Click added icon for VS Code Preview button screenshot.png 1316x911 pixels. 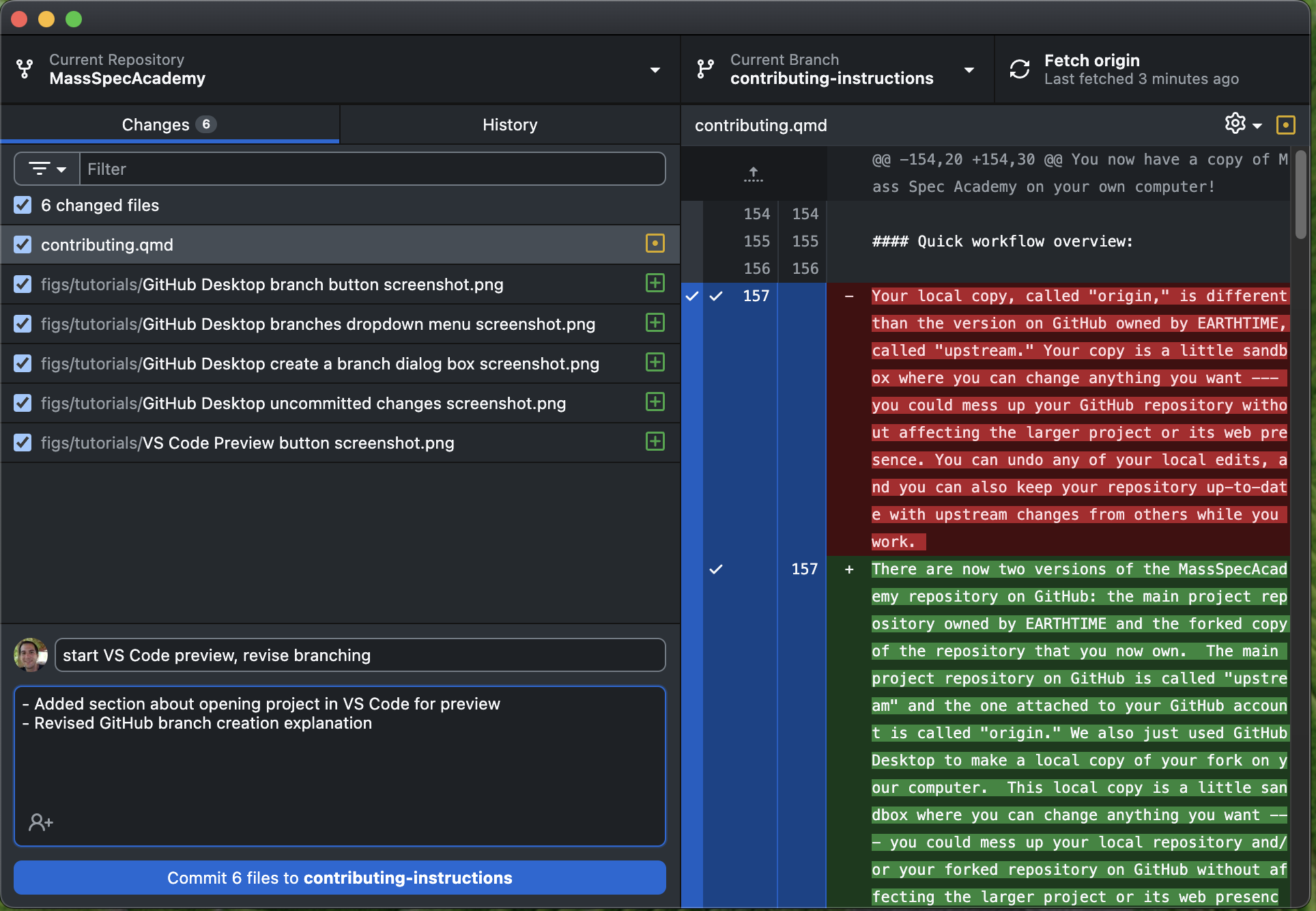point(655,441)
